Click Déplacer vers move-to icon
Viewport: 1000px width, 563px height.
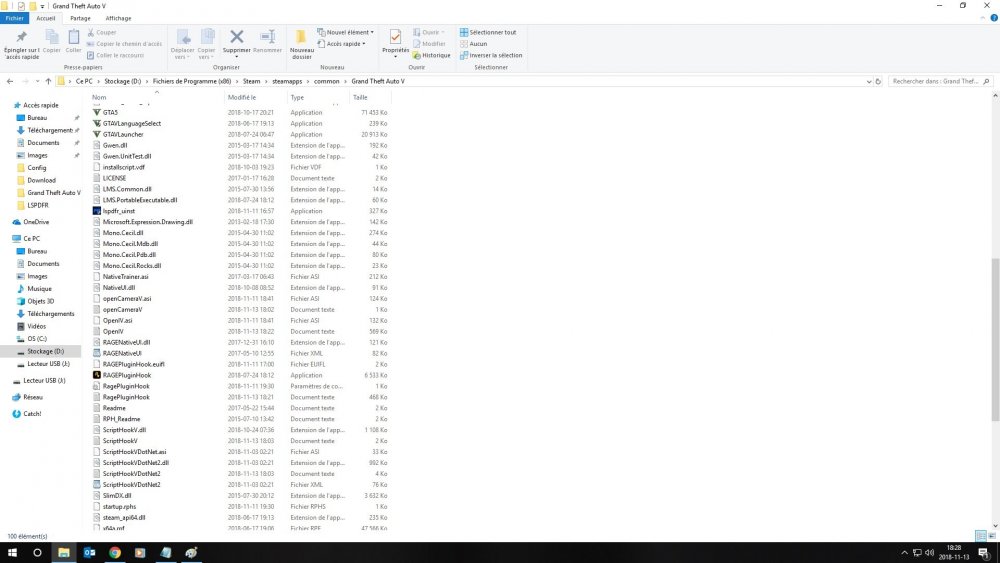pyautogui.click(x=183, y=37)
